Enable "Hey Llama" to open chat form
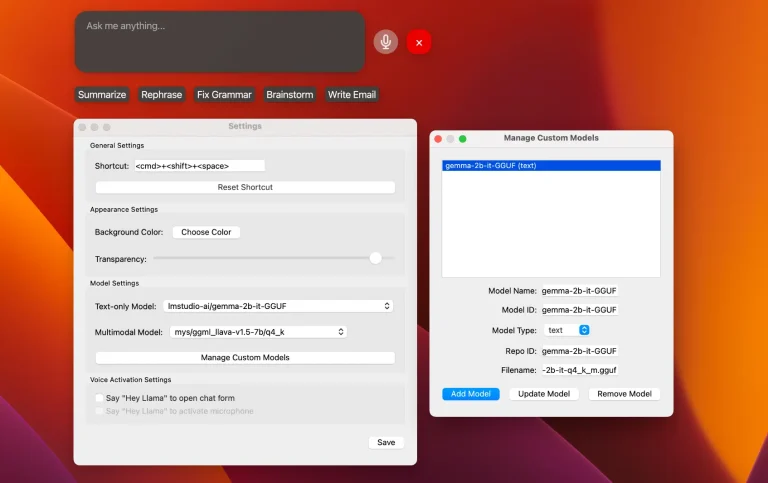The width and height of the screenshot is (768, 483). coord(100,398)
